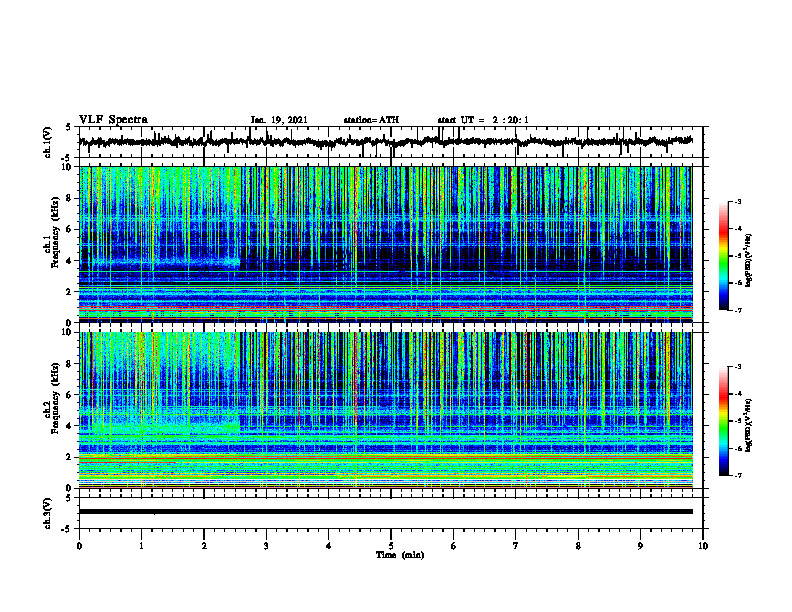The height and width of the screenshot is (612, 792).
Task: Click the ch.2 "Frequency (kHz)" axis label
Action: coord(55,398)
